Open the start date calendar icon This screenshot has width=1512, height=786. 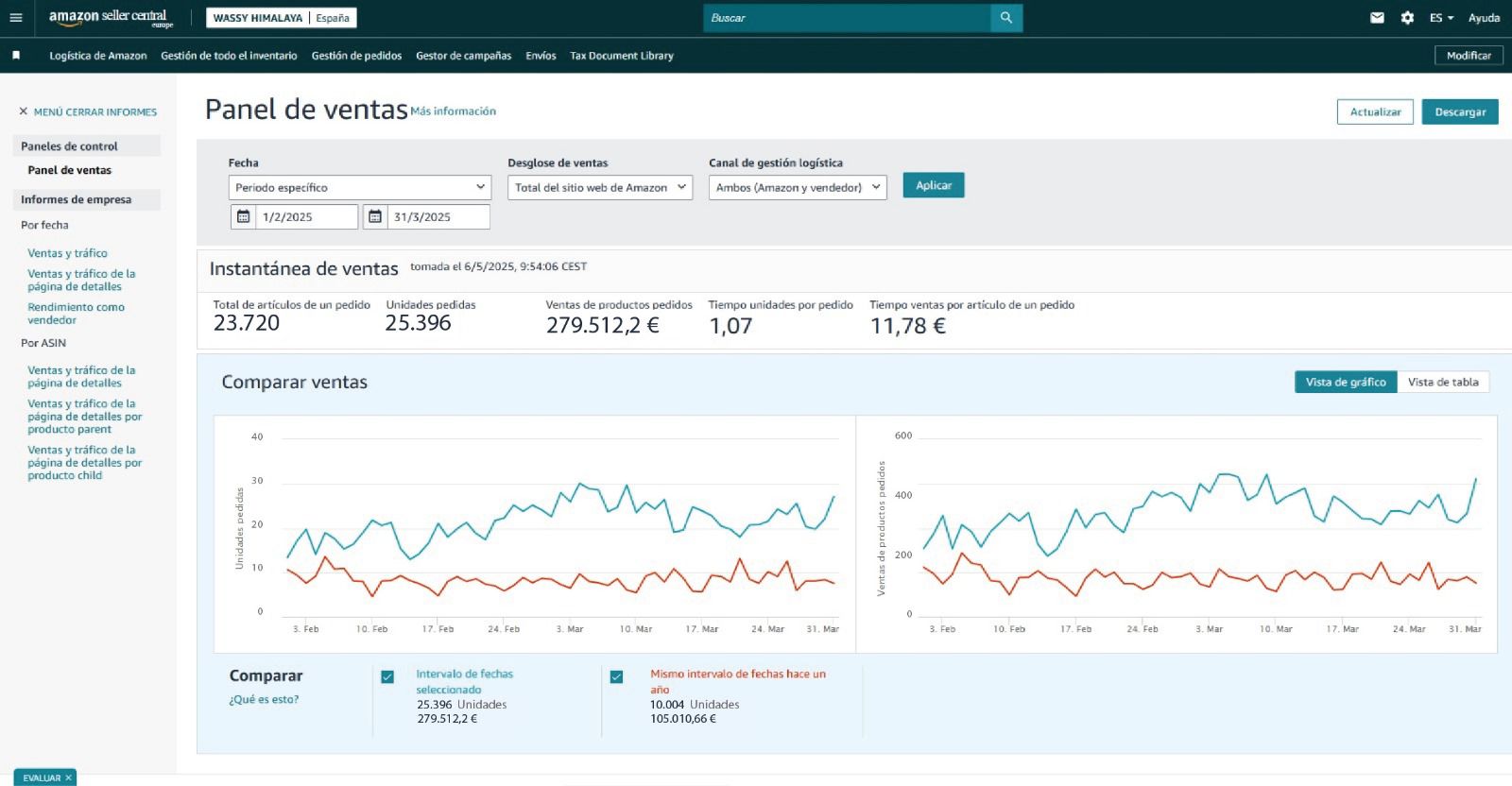[x=244, y=217]
